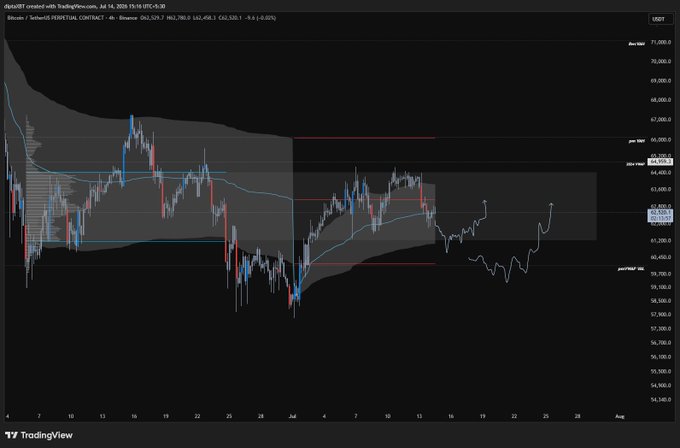Click the TradingView.com text in header caption

(x=77, y=6)
